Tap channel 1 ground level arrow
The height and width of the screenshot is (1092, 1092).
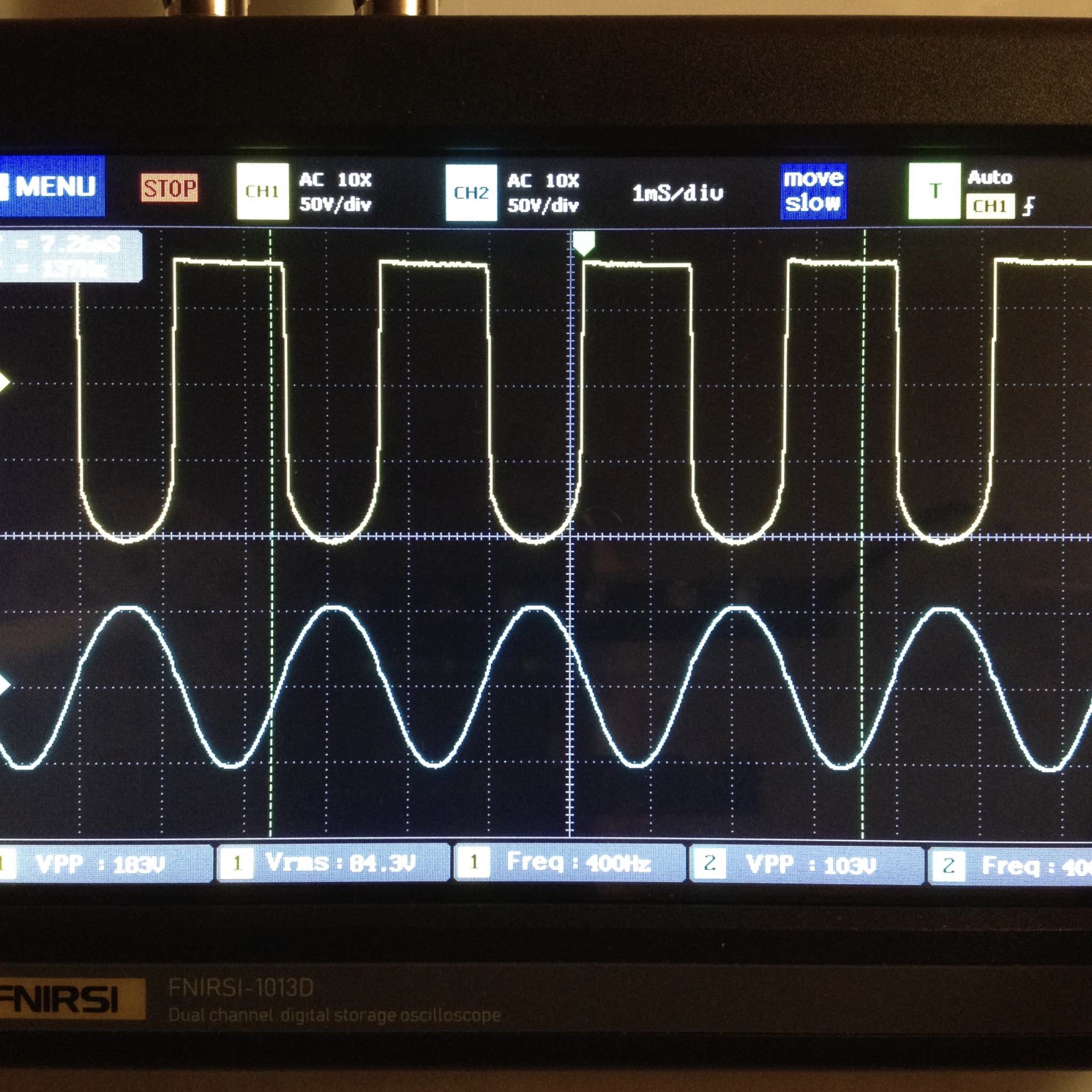point(4,383)
